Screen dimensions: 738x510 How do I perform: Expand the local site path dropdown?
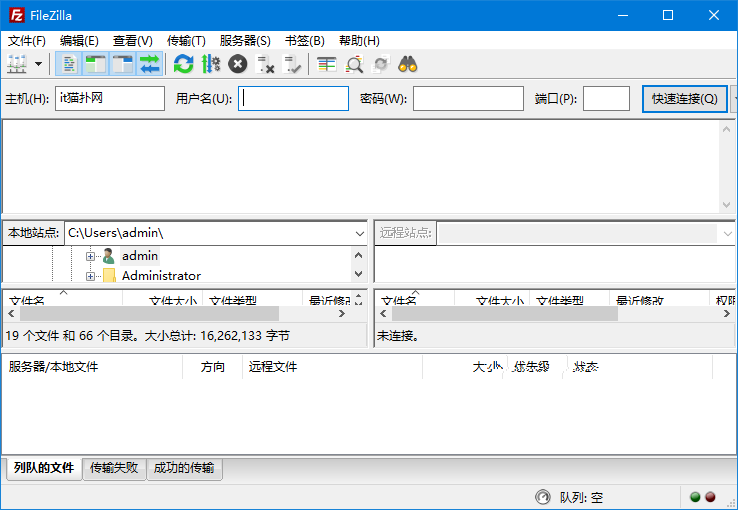360,233
